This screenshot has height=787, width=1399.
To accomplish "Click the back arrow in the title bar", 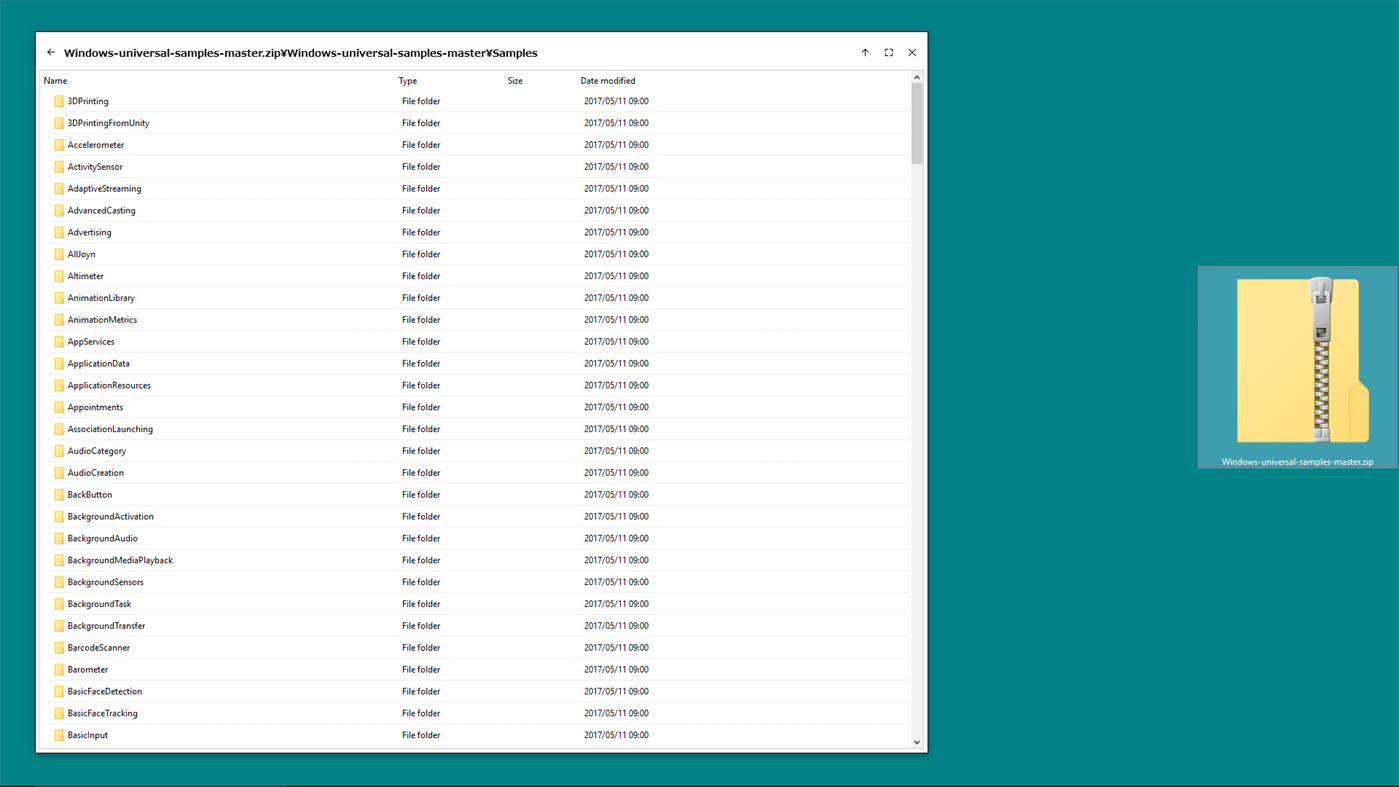I will 51,53.
